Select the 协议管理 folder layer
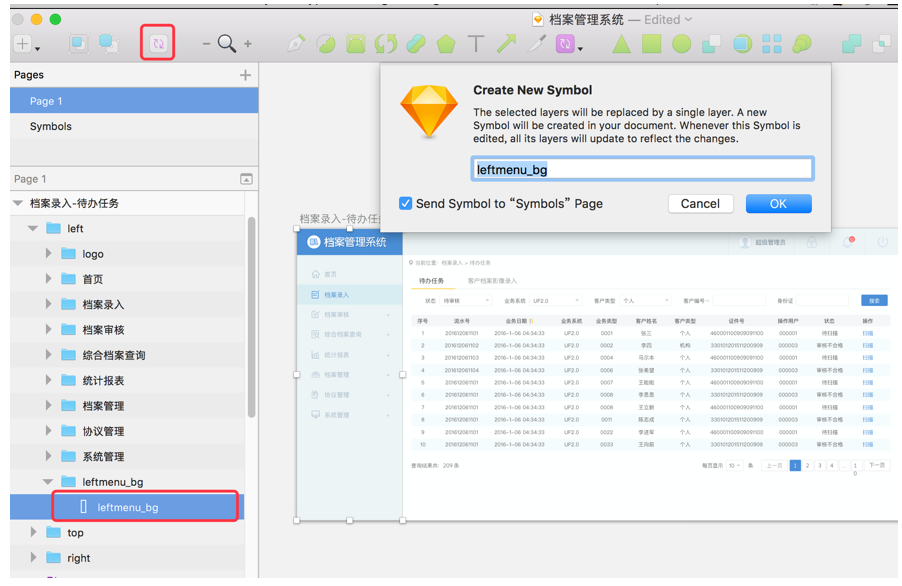902x586 pixels. 128,431
